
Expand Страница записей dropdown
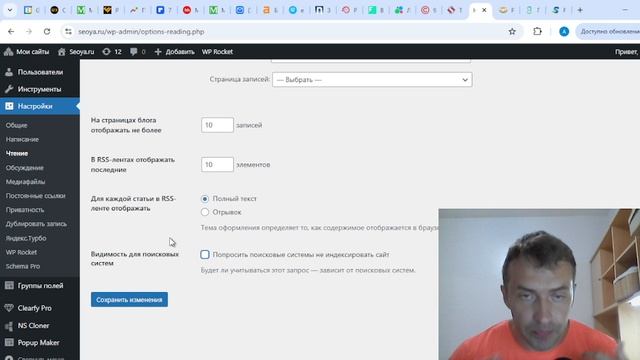[x=372, y=80]
